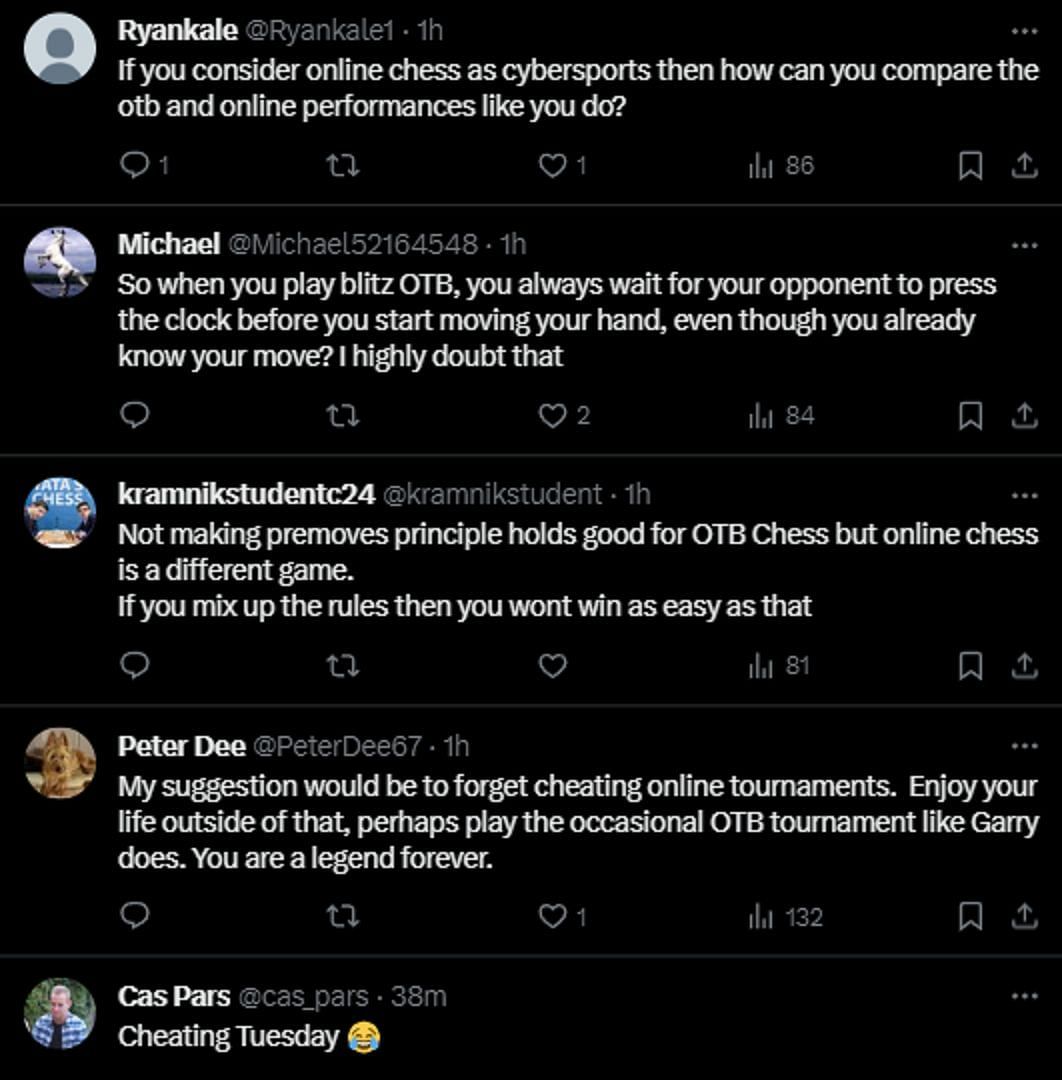The width and height of the screenshot is (1062, 1080).
Task: Click Michael's horse profile picture
Action: [x=60, y=262]
